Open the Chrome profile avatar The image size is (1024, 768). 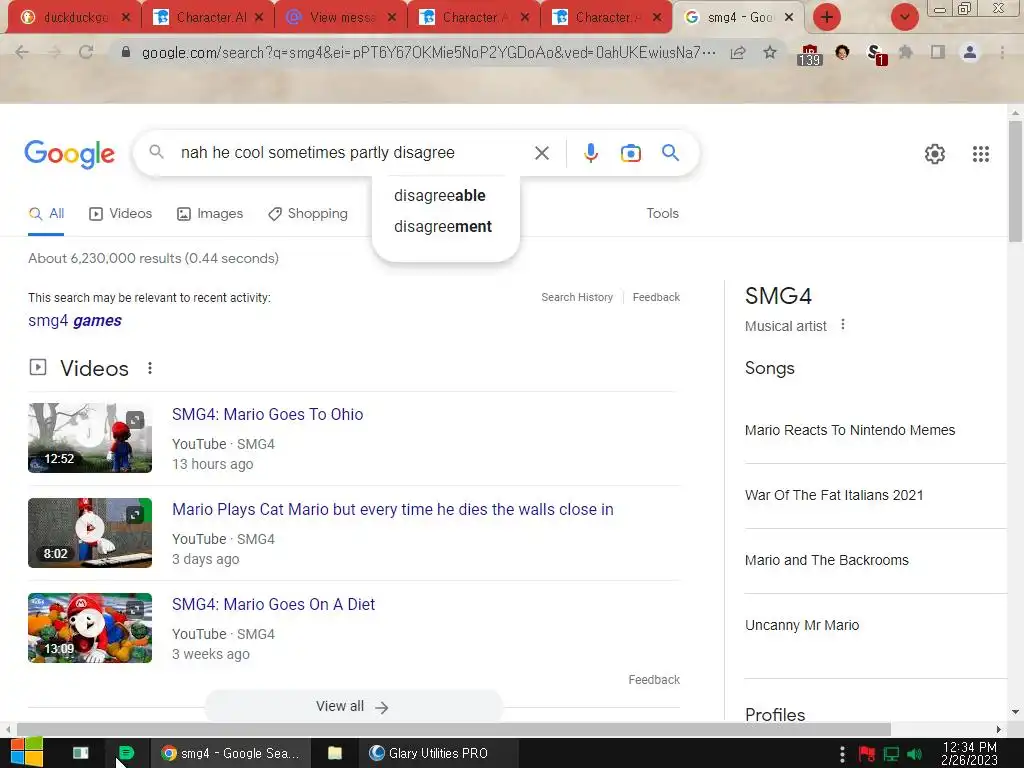(x=970, y=52)
